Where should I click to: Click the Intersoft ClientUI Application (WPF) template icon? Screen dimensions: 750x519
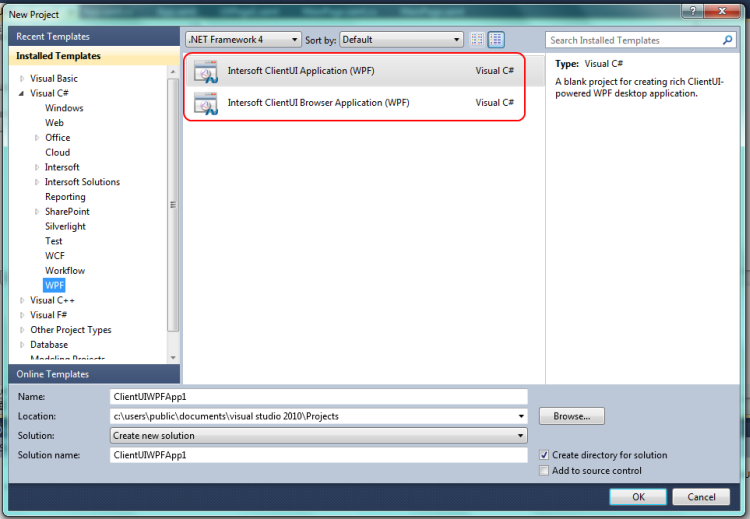tap(206, 71)
